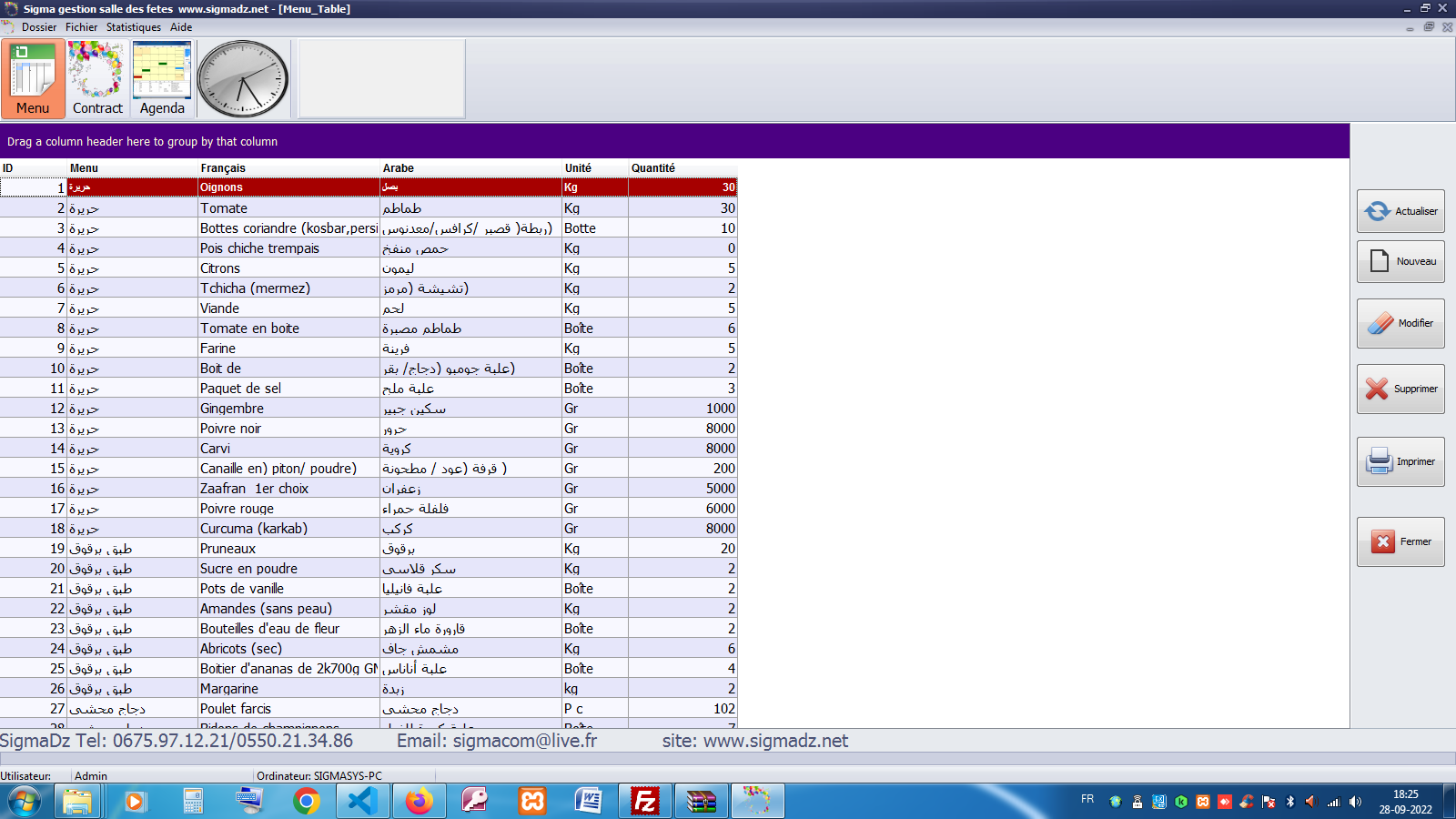1456x819 pixels.
Task: Open the Statistiques menu
Action: [x=133, y=27]
